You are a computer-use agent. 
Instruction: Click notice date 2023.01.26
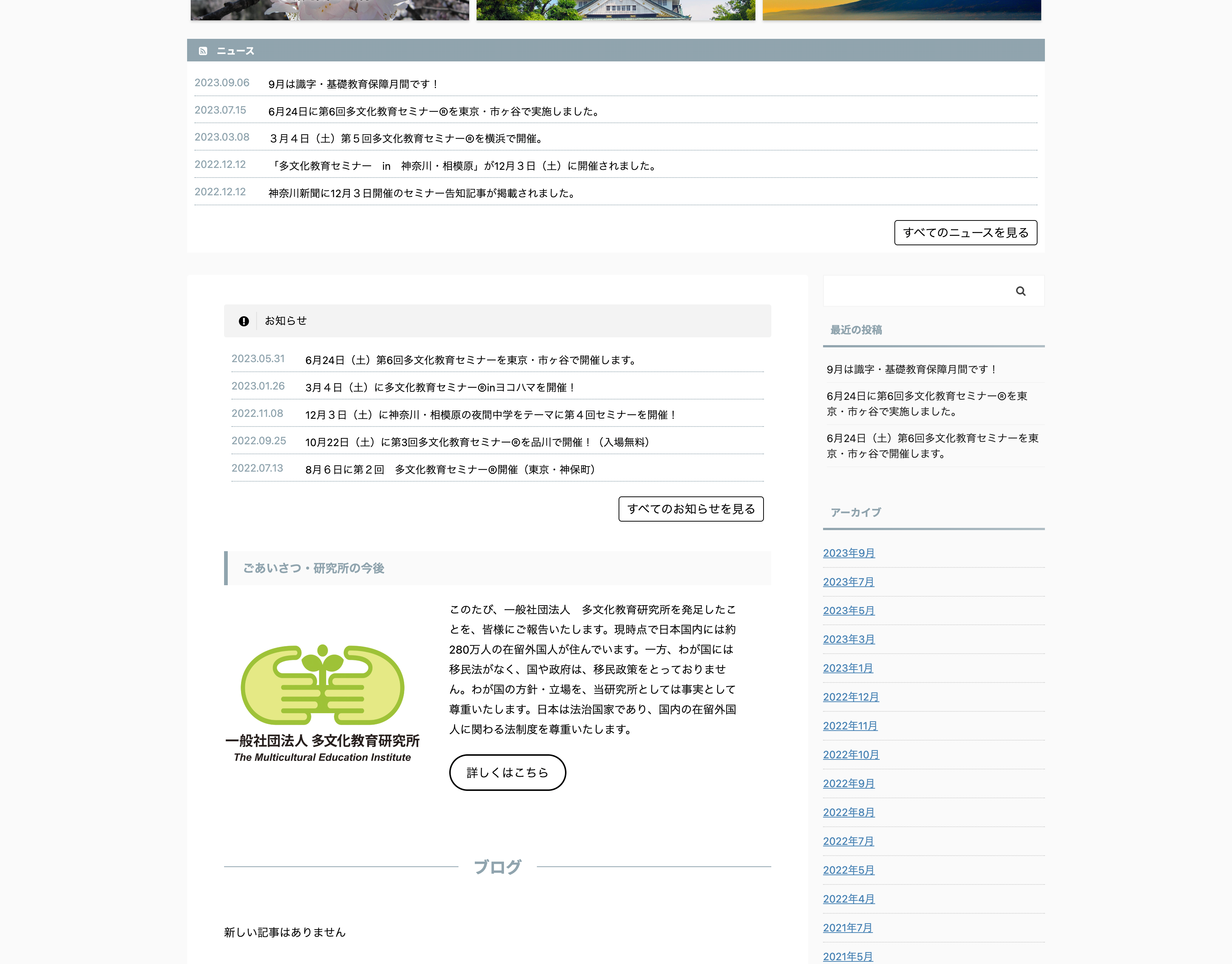click(x=258, y=386)
